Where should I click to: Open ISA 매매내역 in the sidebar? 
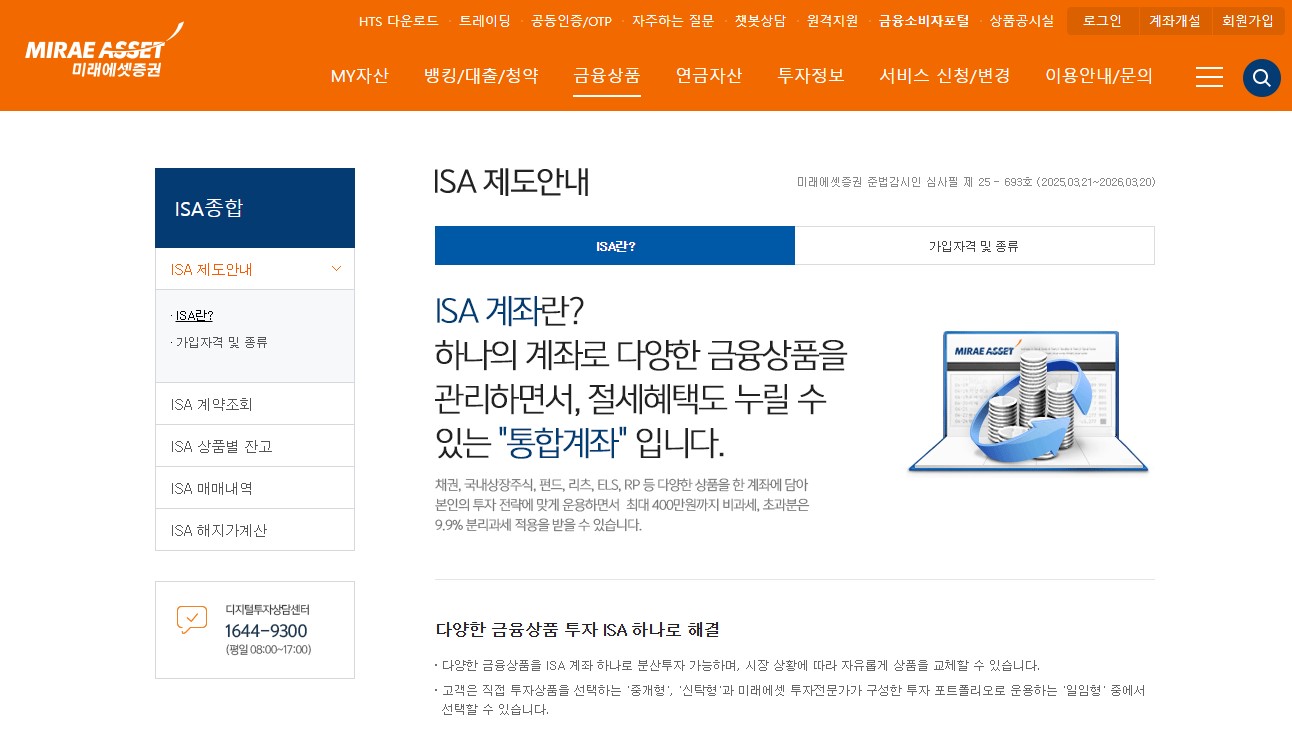click(255, 488)
